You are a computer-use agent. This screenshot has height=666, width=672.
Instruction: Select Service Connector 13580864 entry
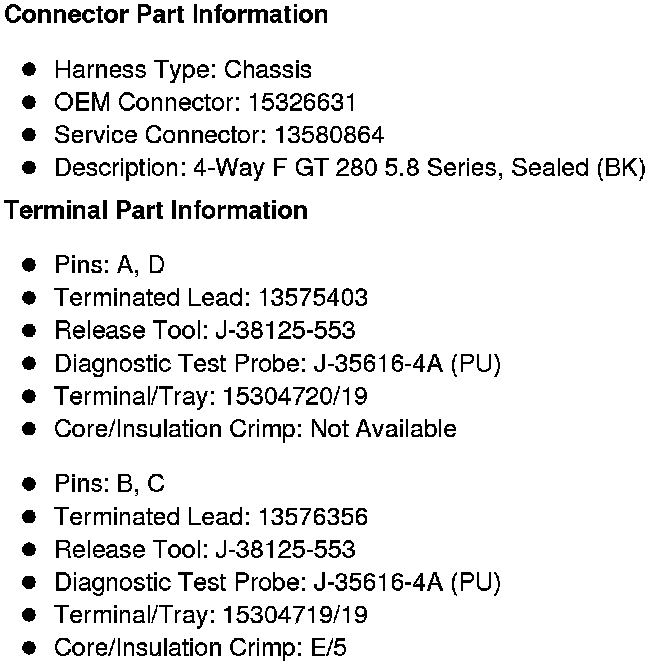[x=219, y=135]
